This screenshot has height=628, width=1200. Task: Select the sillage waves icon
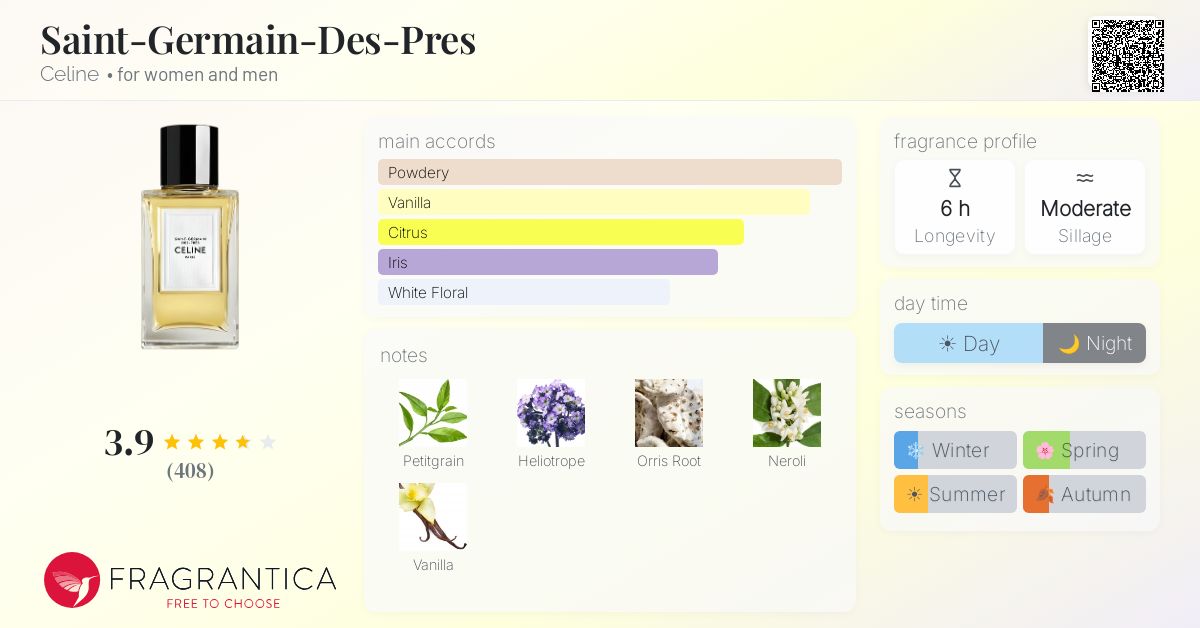tap(1085, 179)
